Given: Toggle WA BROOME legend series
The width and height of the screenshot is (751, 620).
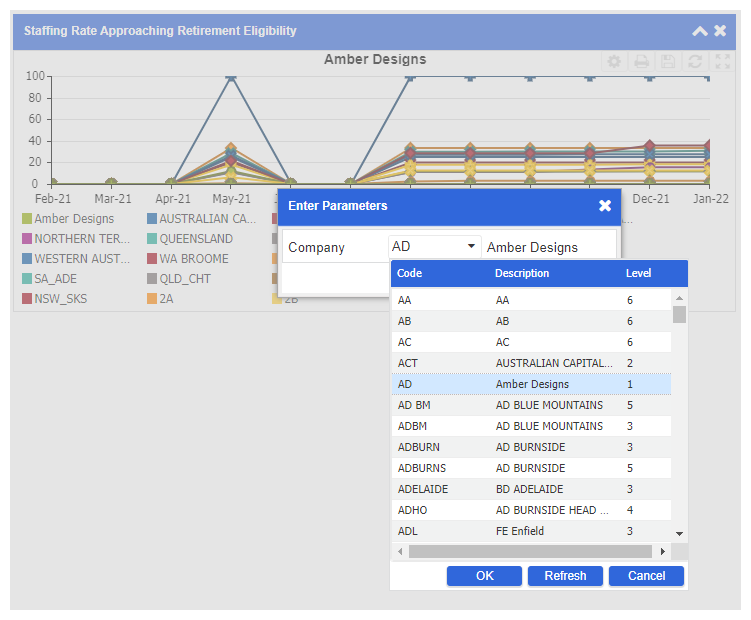Looking at the screenshot, I should click(188, 259).
